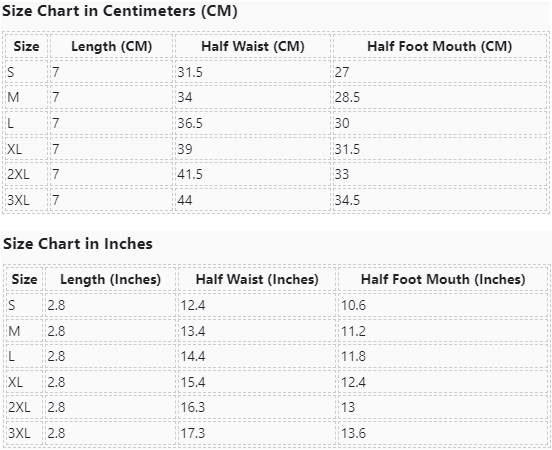Screen dimensions: 552x450
Task: Select the 10.6 inches cell for size S
Action: coord(443,305)
